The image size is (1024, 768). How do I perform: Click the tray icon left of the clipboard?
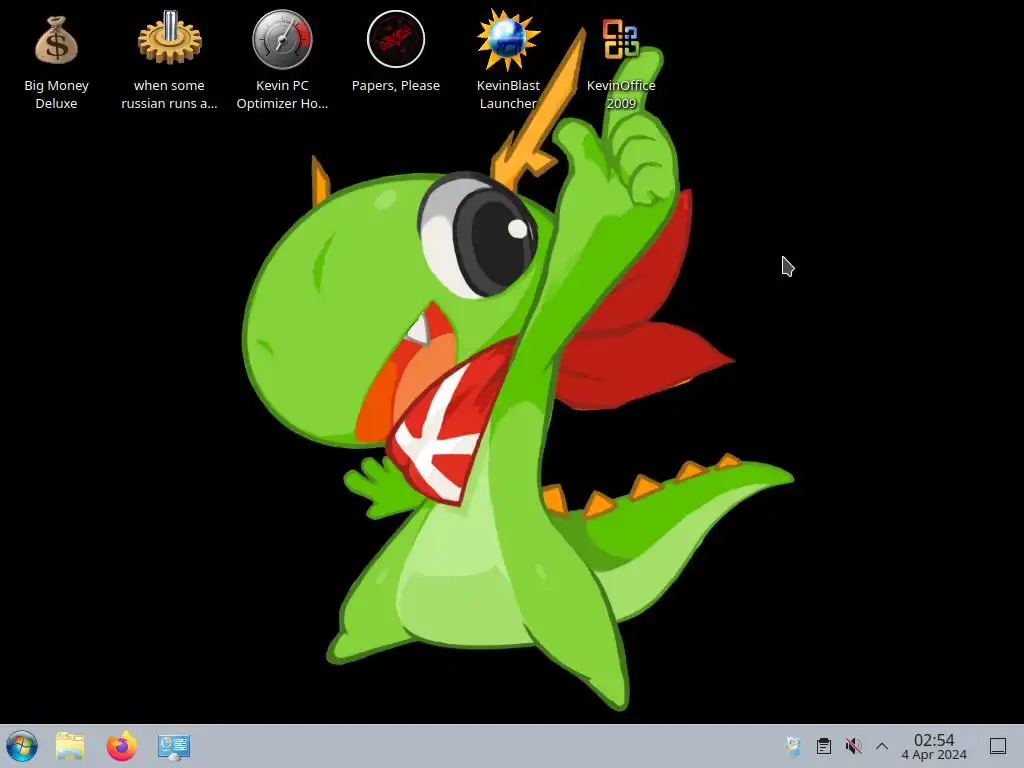coord(793,746)
